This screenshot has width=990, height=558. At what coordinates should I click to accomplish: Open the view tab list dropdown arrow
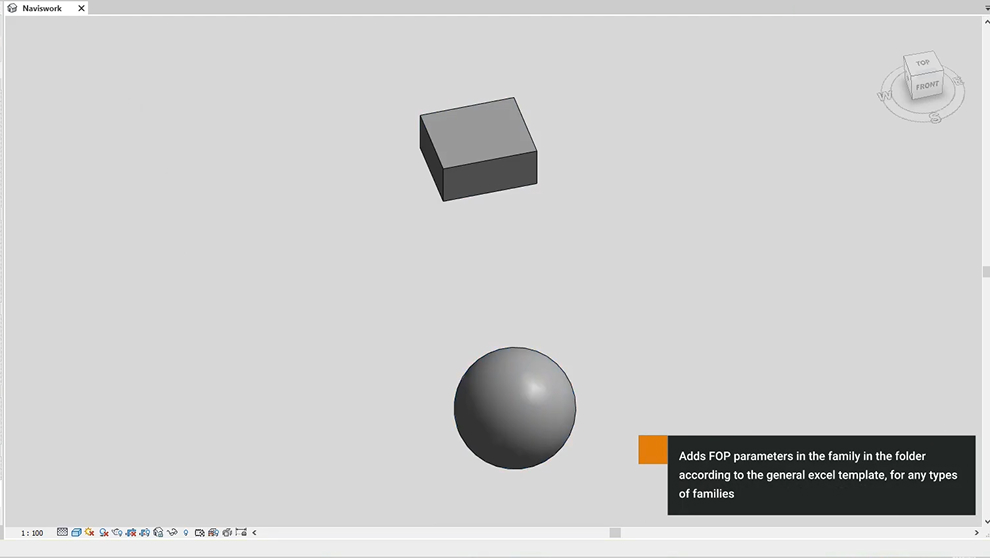pyautogui.click(x=986, y=8)
